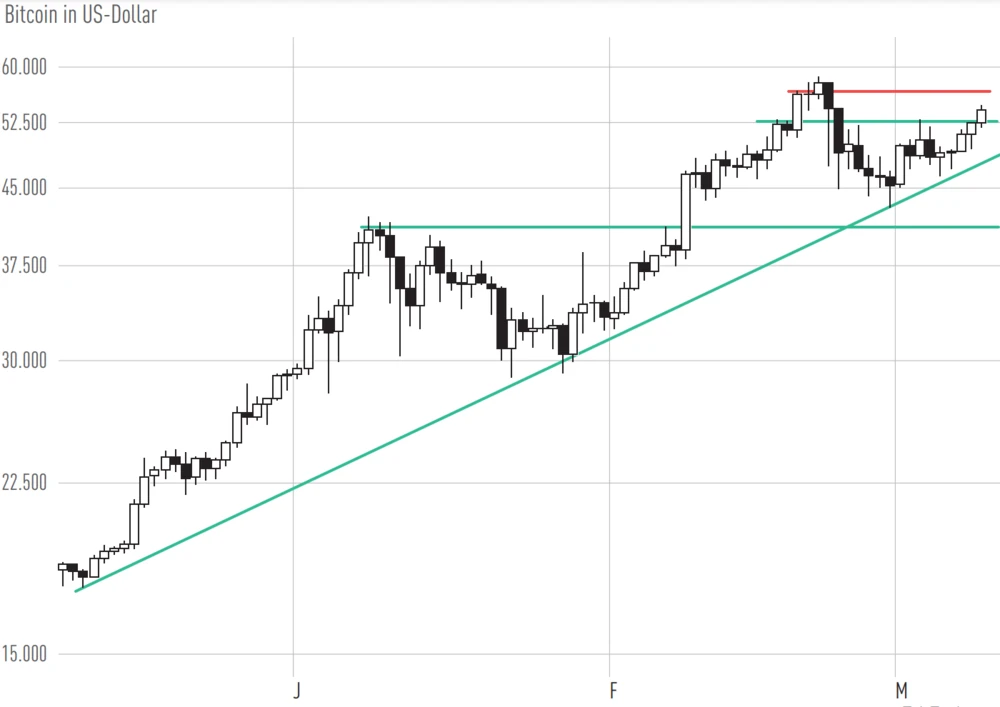Image resolution: width=1000 pixels, height=707 pixels.
Task: Click the 52.500 price axis label
Action: 25,123
